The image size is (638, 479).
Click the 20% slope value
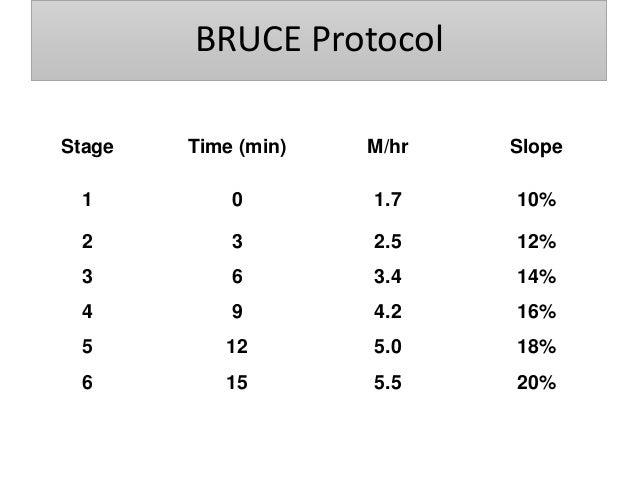(536, 383)
